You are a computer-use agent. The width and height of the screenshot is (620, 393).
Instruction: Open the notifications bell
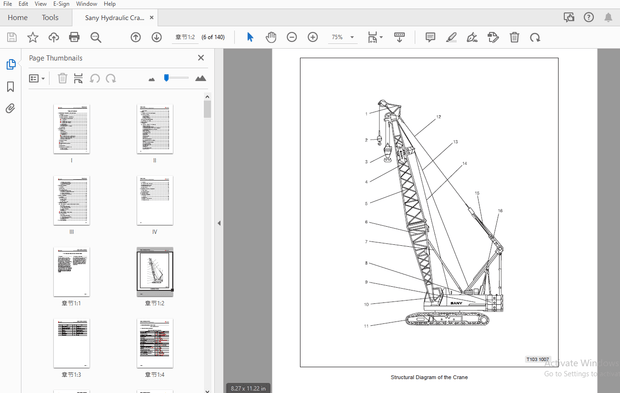608,17
